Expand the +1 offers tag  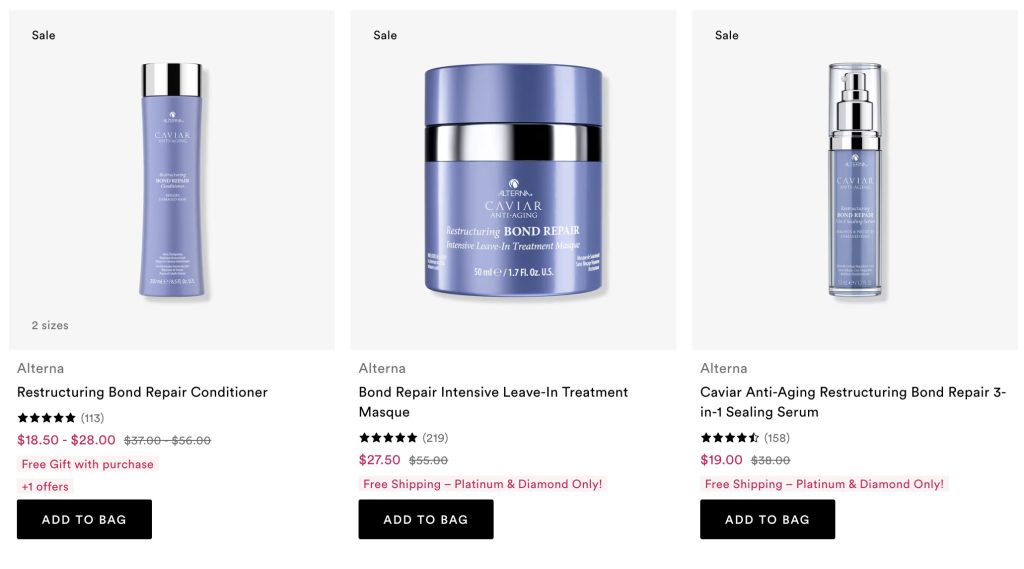coord(45,487)
